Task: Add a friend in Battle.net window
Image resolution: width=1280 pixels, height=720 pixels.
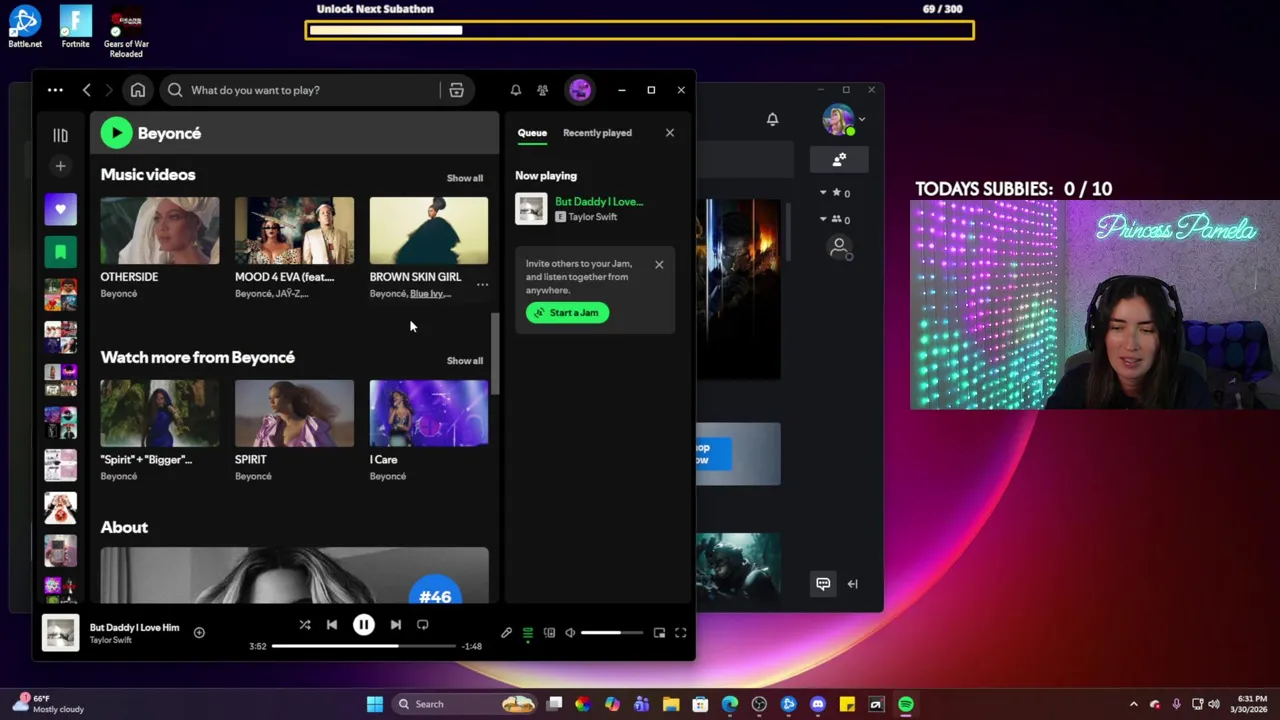Action: tap(839, 159)
